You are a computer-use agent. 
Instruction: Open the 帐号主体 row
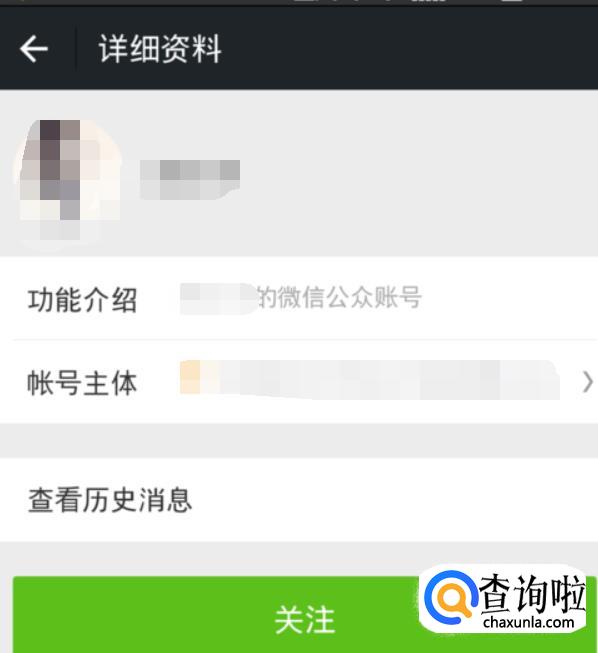299,382
